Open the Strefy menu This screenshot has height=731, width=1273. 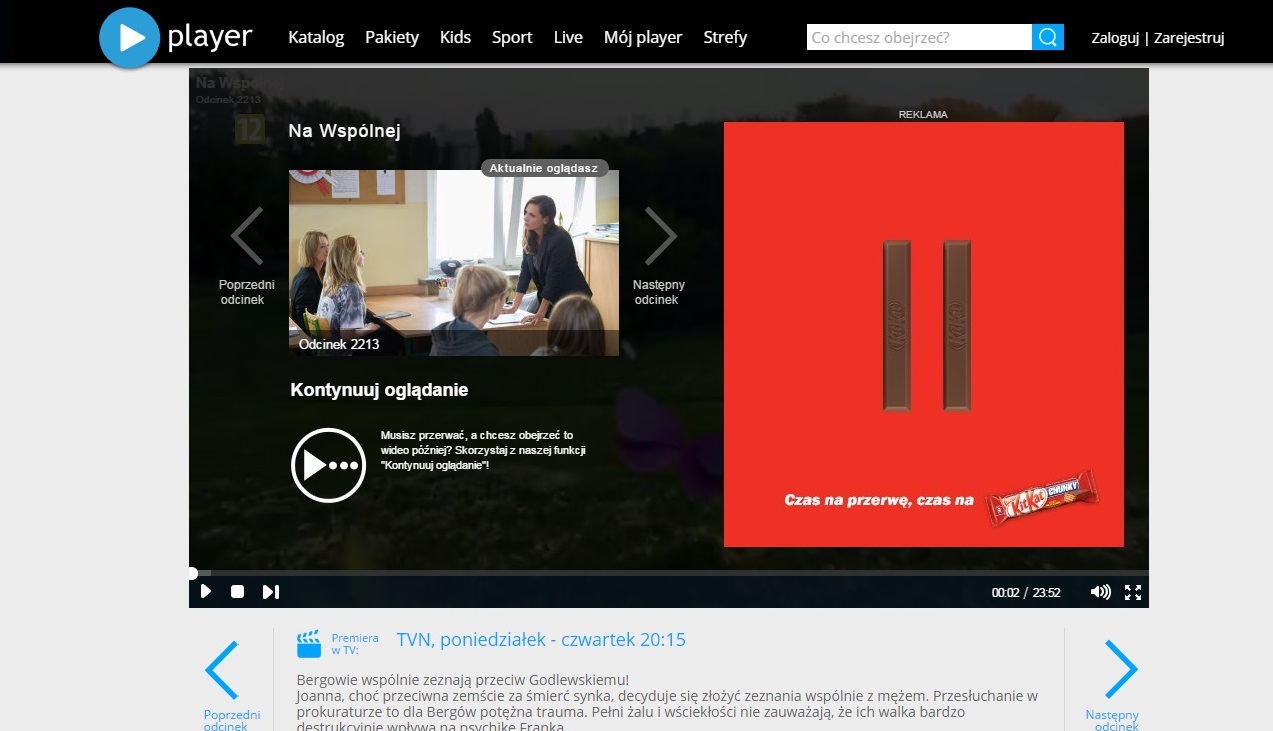[725, 38]
